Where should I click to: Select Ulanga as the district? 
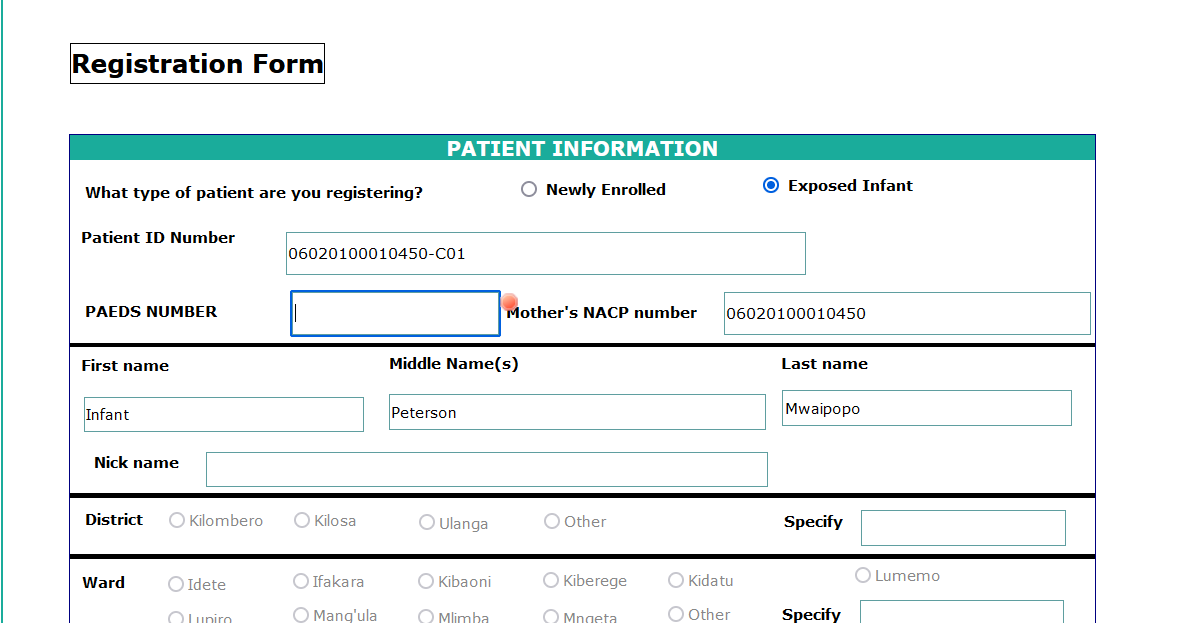click(x=427, y=523)
